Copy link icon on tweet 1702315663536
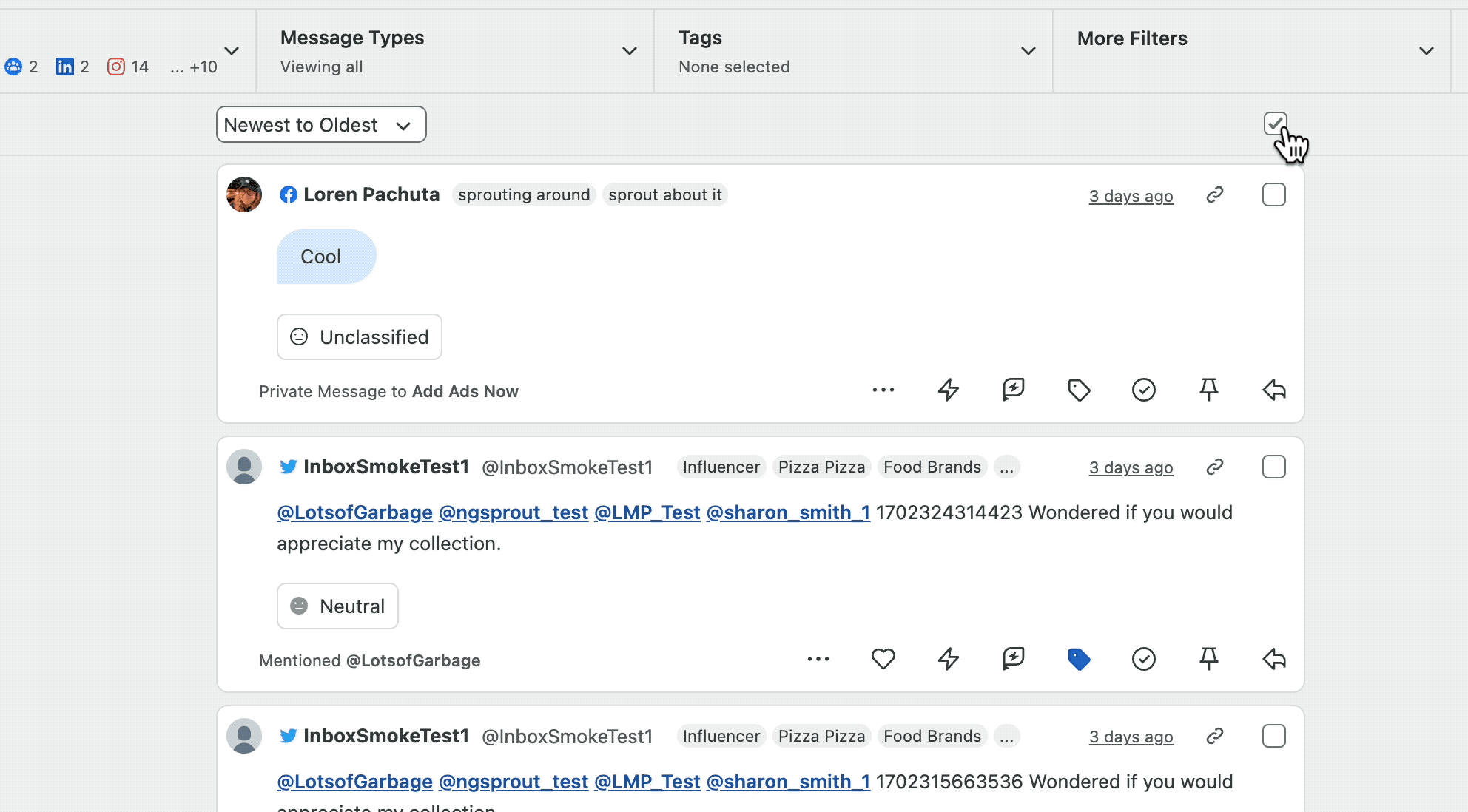 click(1215, 736)
